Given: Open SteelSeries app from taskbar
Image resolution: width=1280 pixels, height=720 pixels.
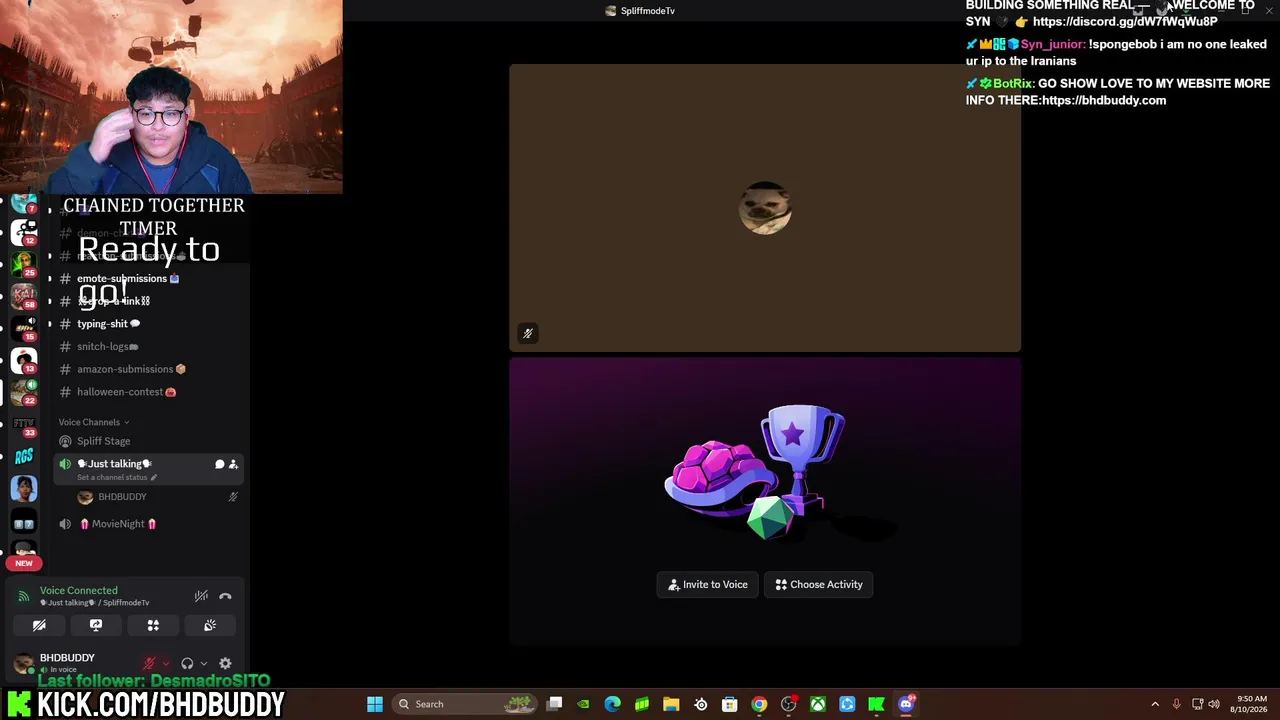Looking at the screenshot, I should [700, 704].
